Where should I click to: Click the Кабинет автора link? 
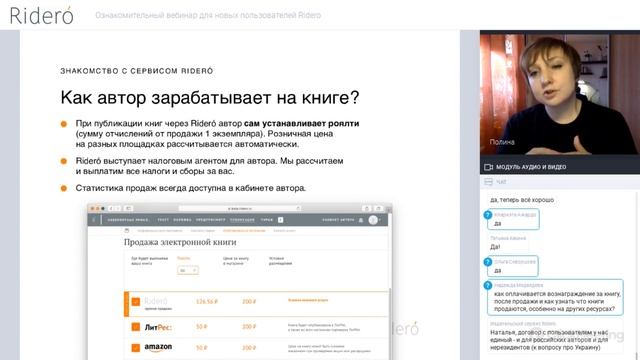click(x=338, y=220)
